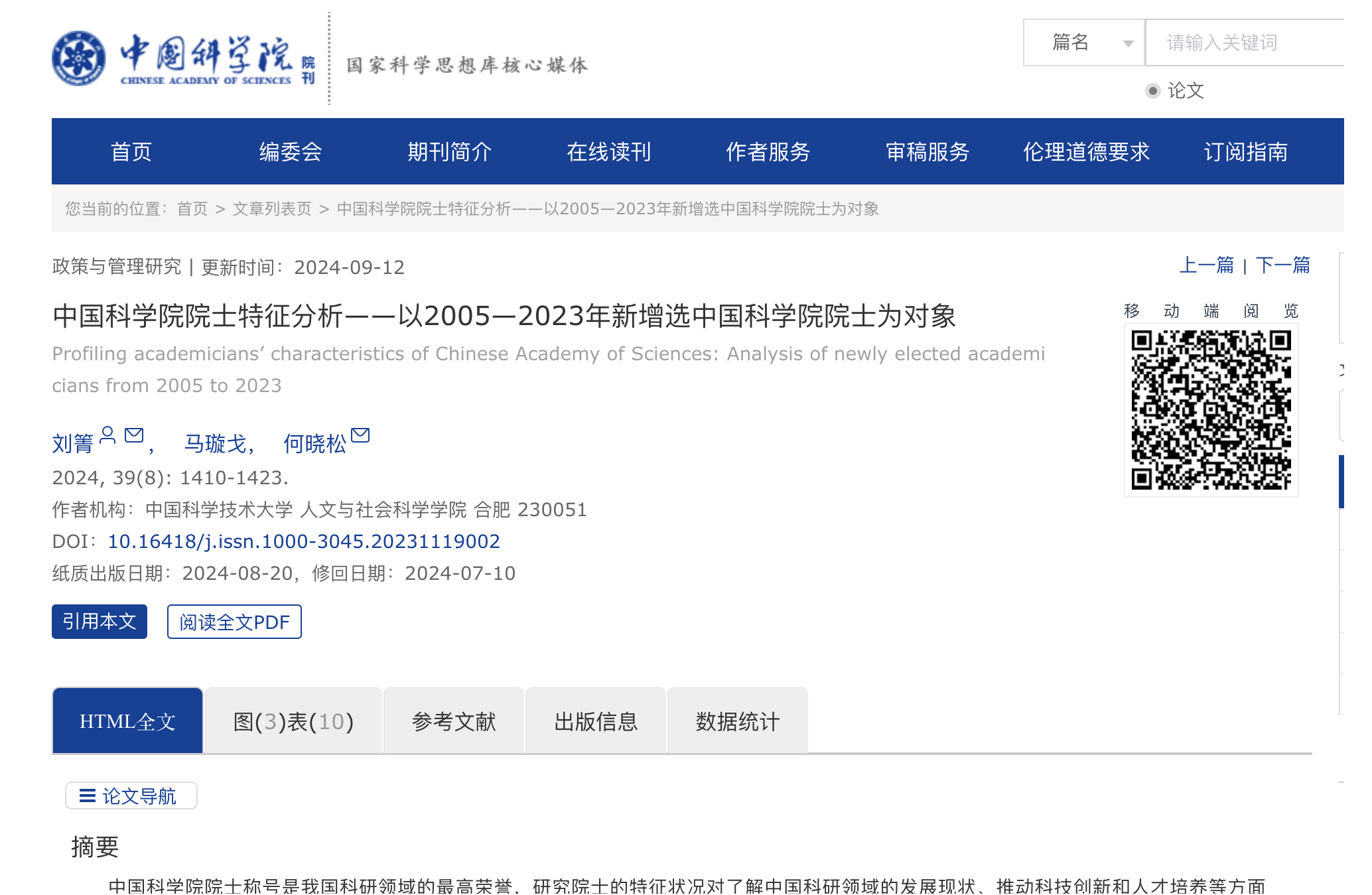Click the 论文导航 hamburger list icon
The height and width of the screenshot is (895, 1372).
pos(88,795)
